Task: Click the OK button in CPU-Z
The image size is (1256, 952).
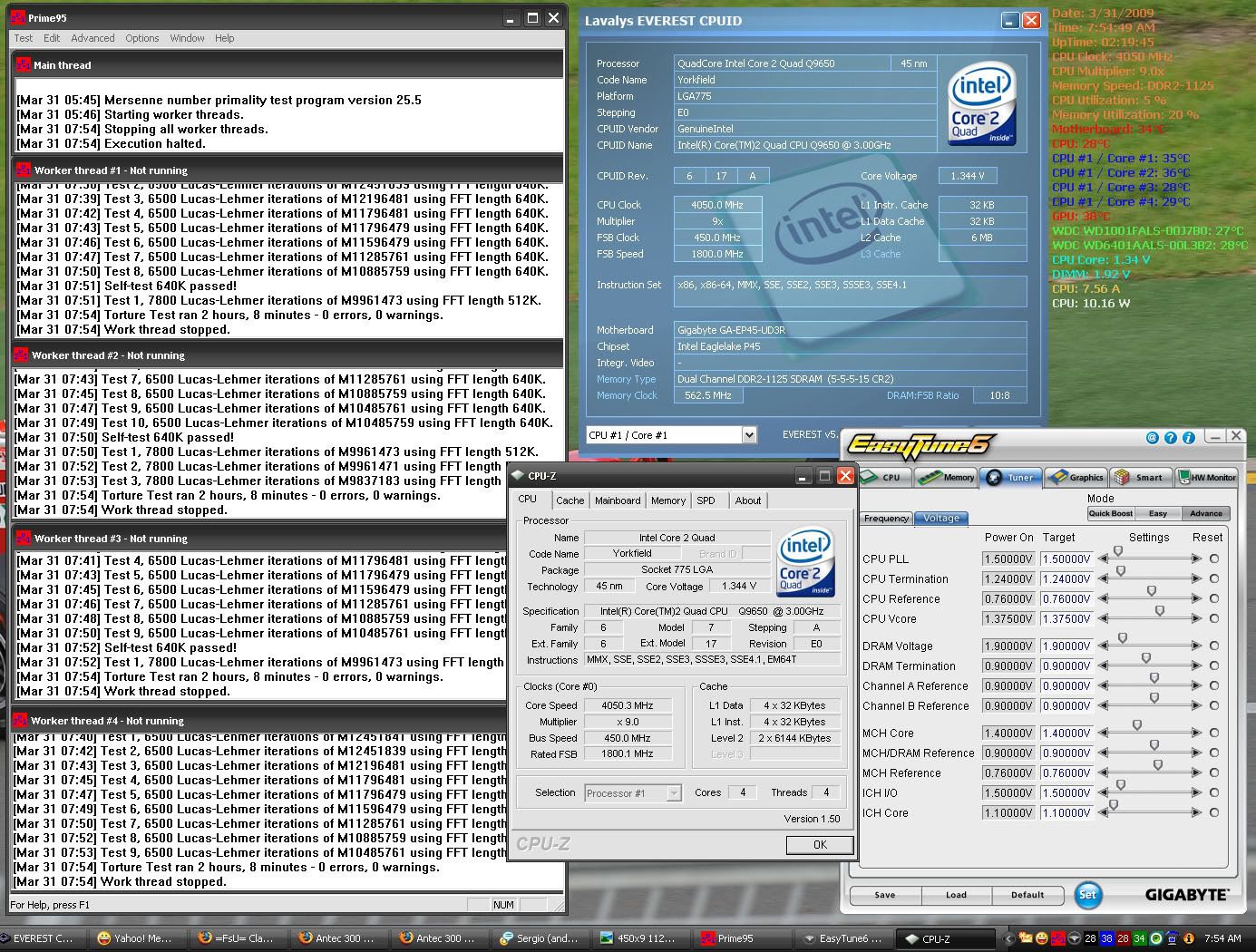Action: (x=820, y=844)
